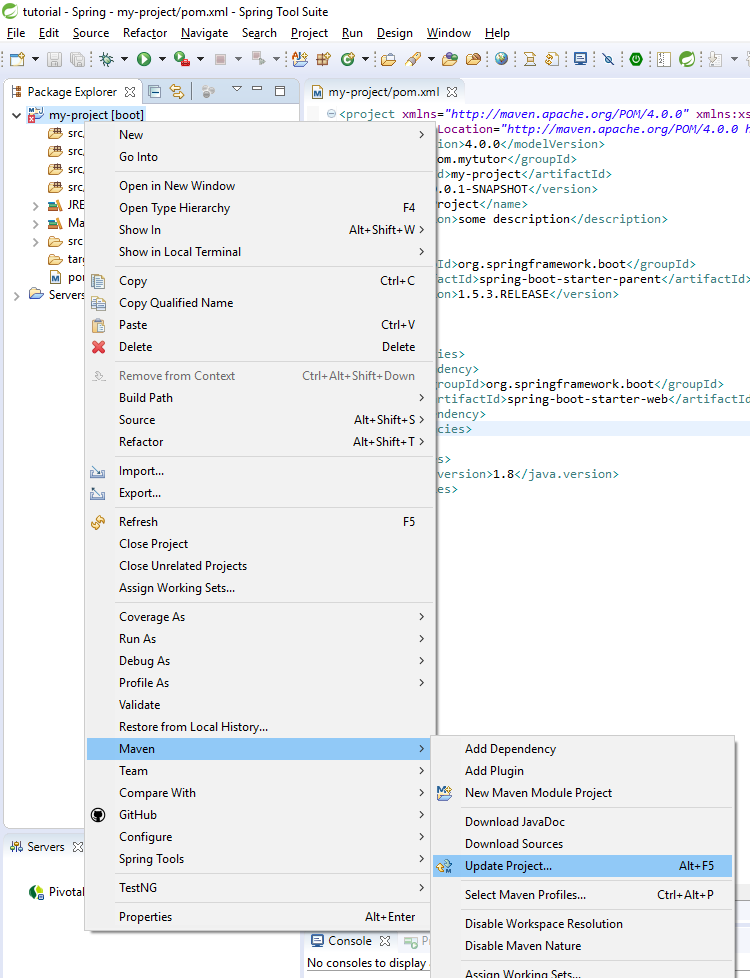Click the New file toolbar icon
Image resolution: width=750 pixels, height=978 pixels.
(17, 59)
